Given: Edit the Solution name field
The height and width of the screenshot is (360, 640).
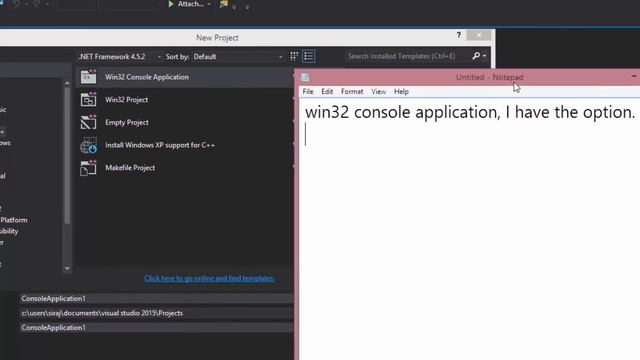Looking at the screenshot, I should pos(156,328).
